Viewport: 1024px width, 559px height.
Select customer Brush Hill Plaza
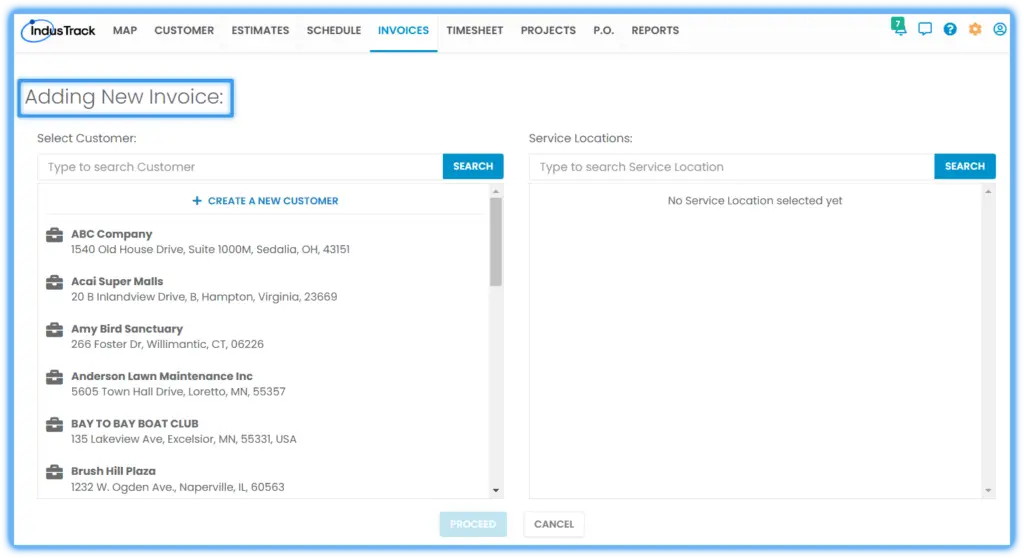[x=113, y=471]
